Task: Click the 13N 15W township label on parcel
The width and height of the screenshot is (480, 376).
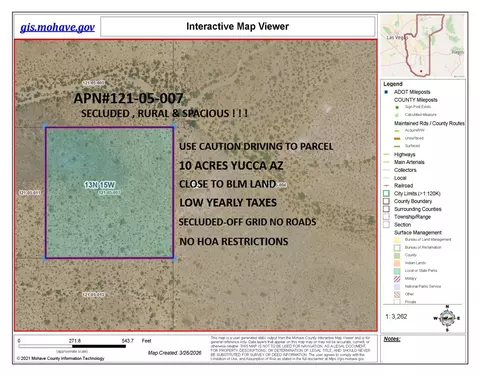Action: click(x=99, y=185)
